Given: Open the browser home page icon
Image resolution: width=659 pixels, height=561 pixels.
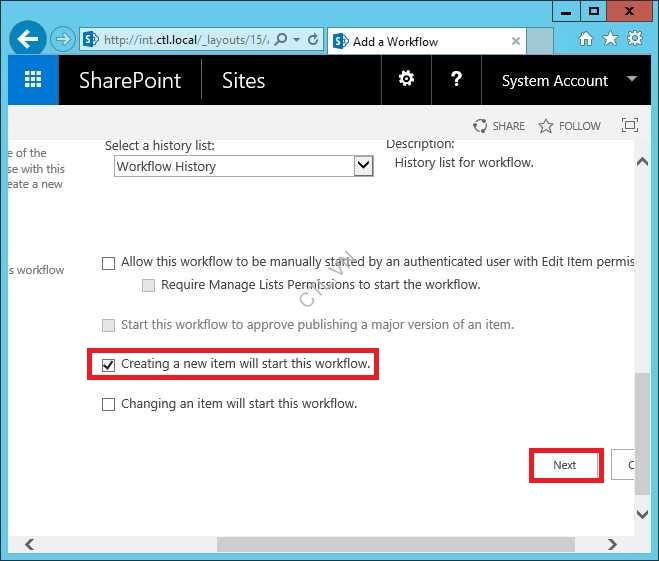Looking at the screenshot, I should 586,40.
